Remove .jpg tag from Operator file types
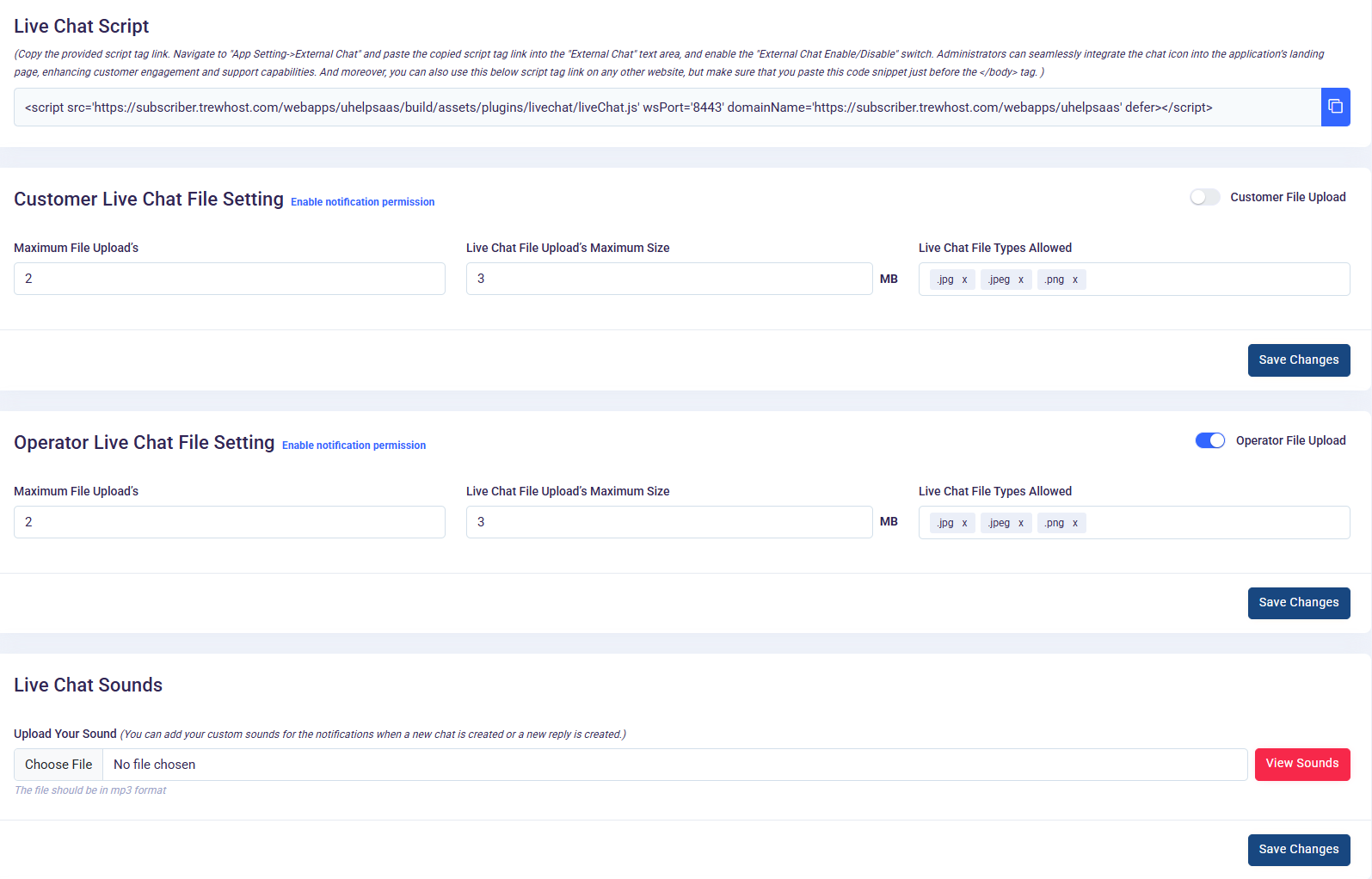Viewport: 1372px width, 879px height. pyautogui.click(x=964, y=523)
